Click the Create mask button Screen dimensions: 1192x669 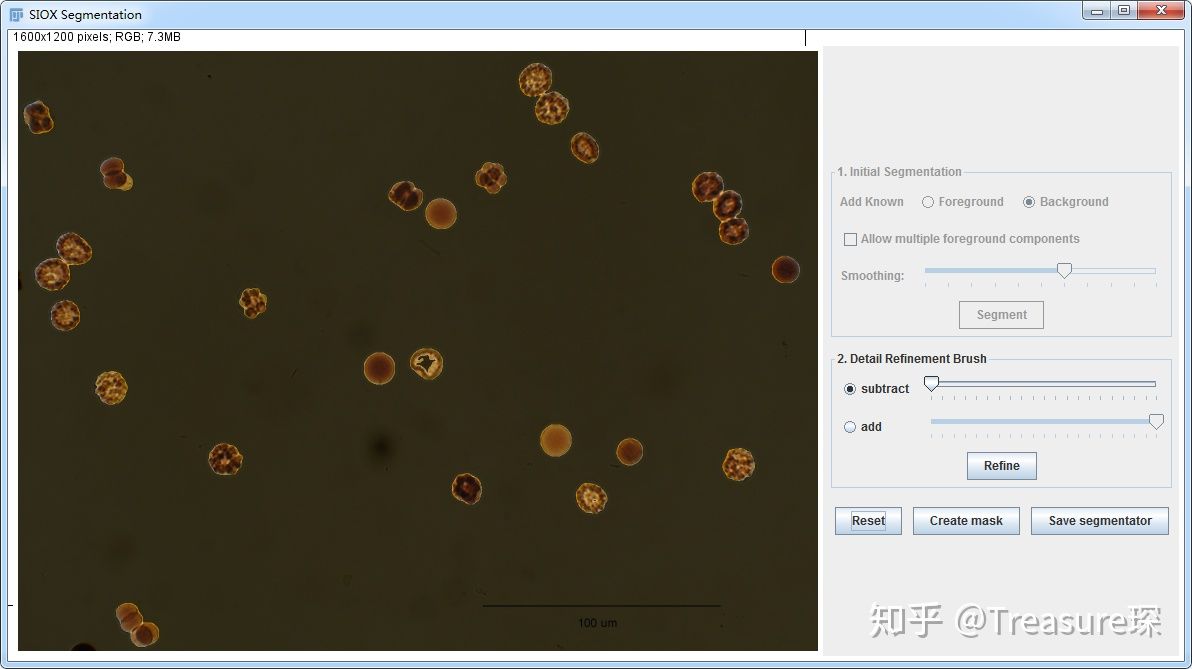[966, 521]
